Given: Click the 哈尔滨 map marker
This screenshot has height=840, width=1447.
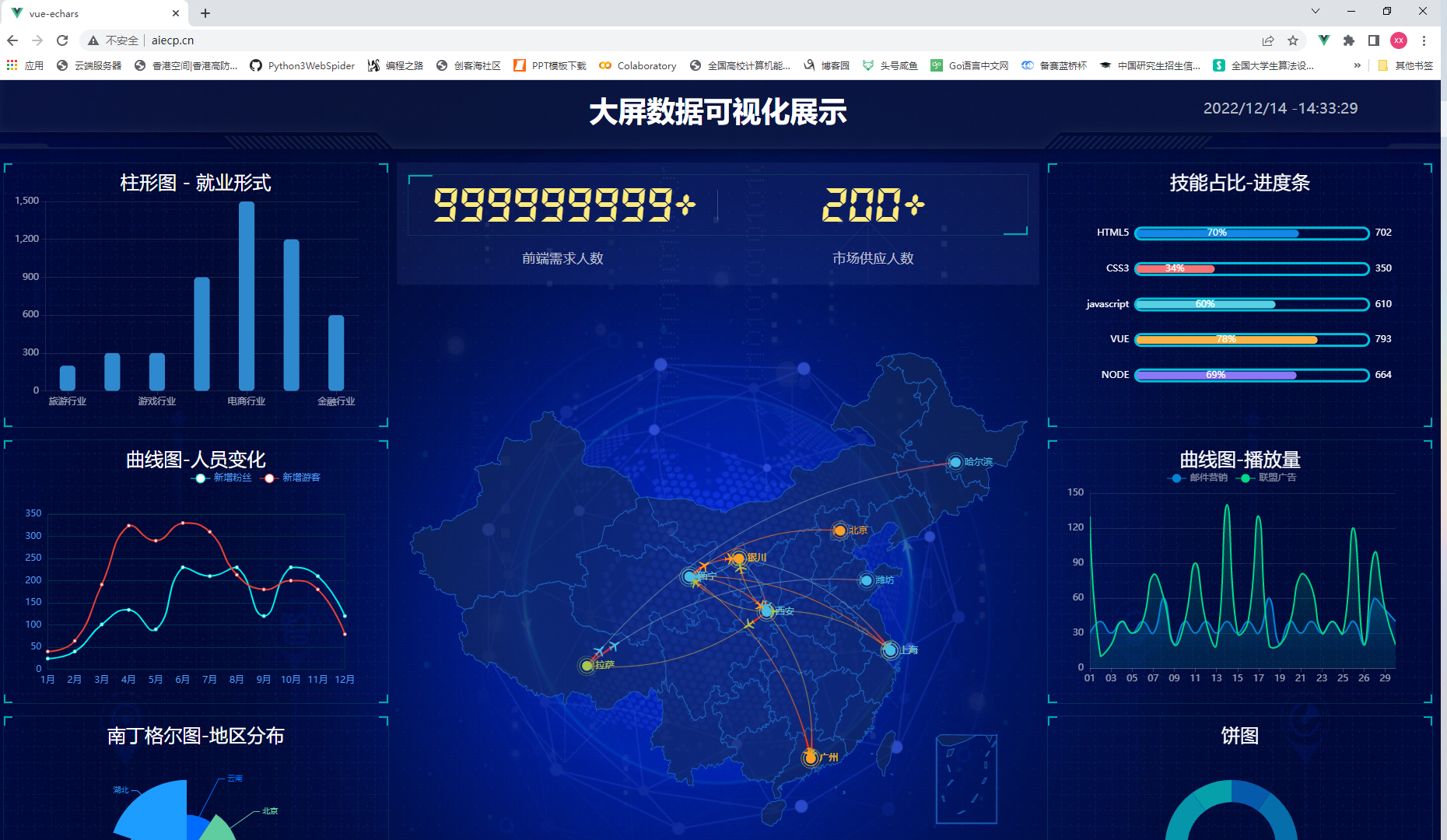Looking at the screenshot, I should pos(955,462).
